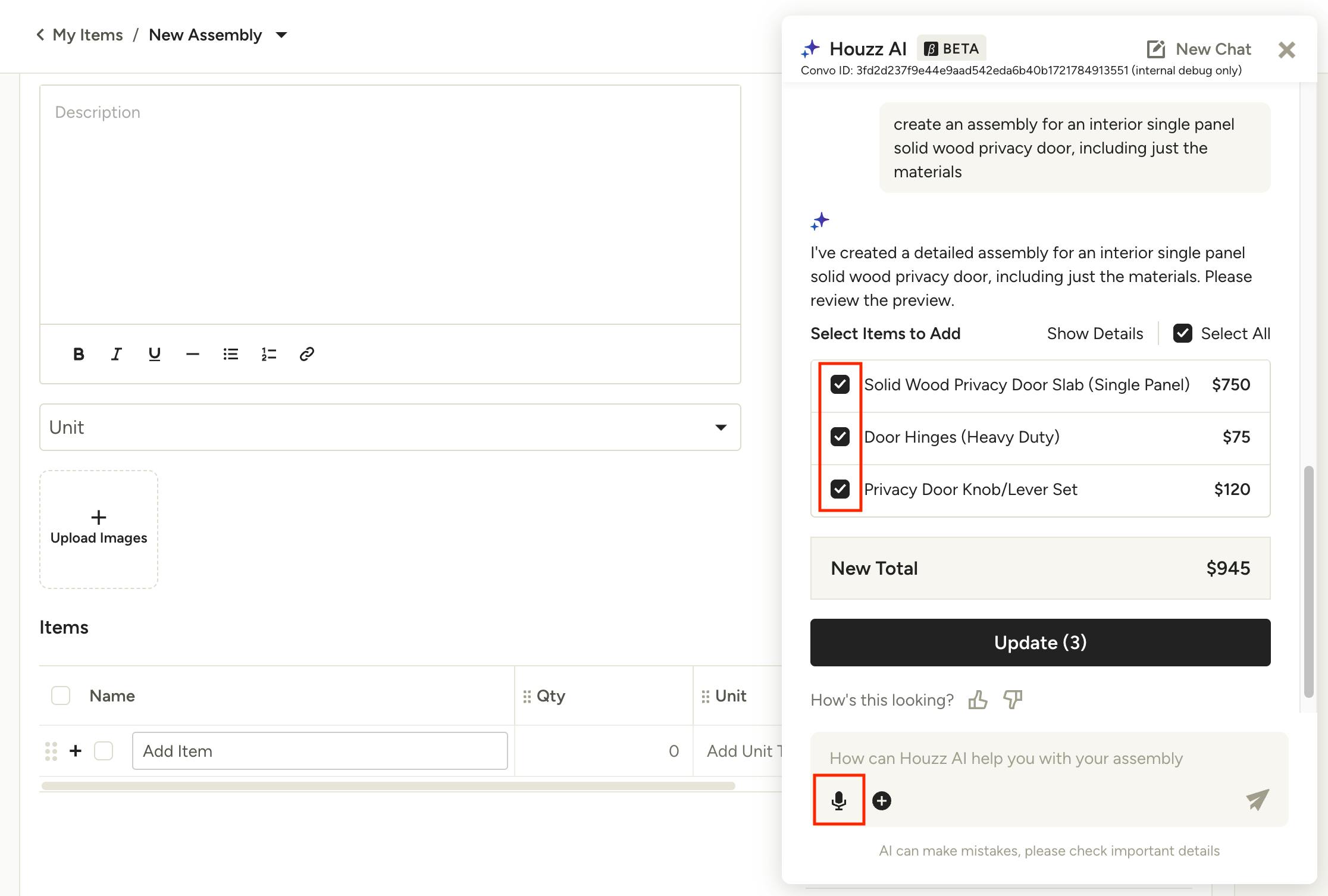Expand the New Assembly dropdown arrow
The height and width of the screenshot is (896, 1328).
click(x=281, y=35)
